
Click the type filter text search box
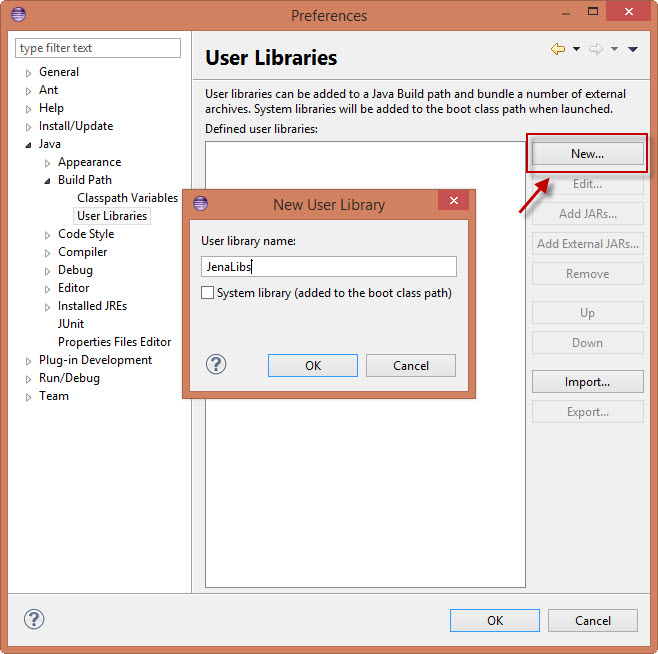[98, 48]
